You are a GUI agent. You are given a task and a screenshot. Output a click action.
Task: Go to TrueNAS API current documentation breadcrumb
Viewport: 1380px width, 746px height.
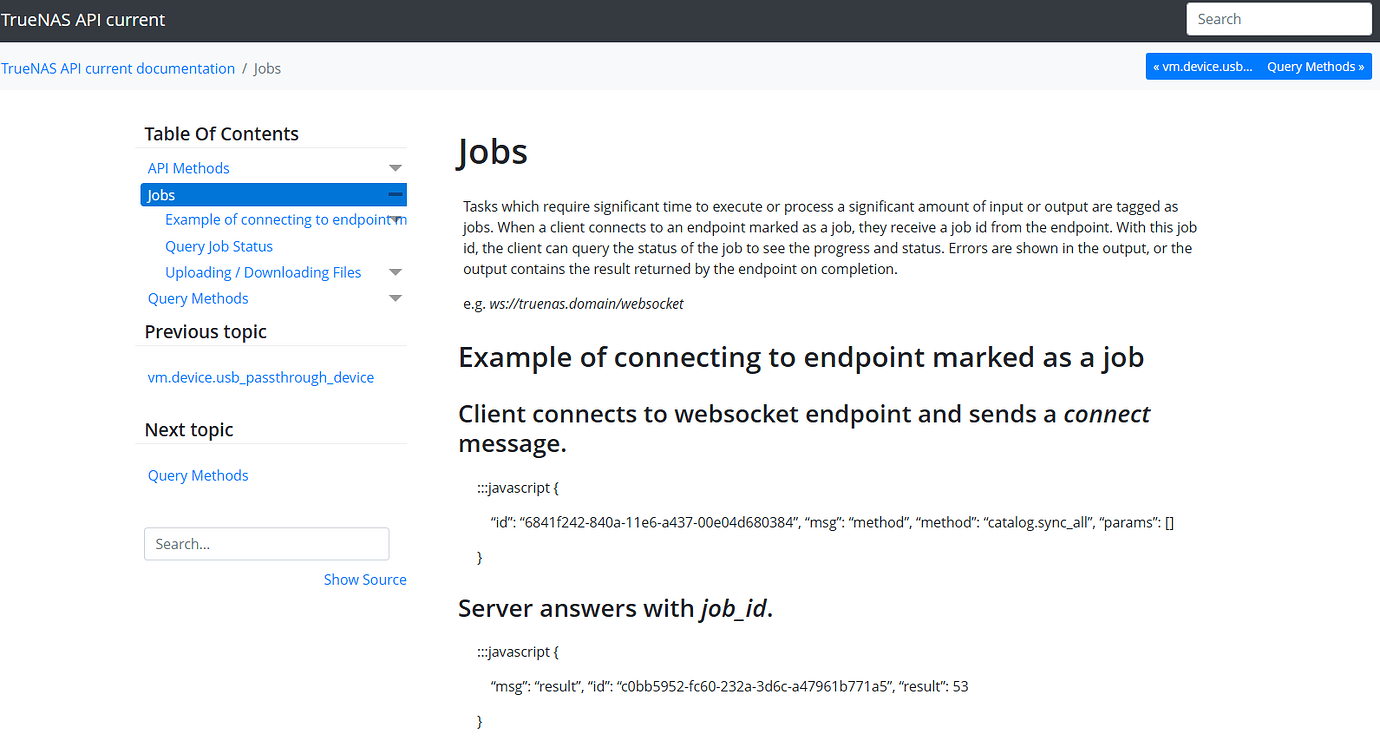118,68
